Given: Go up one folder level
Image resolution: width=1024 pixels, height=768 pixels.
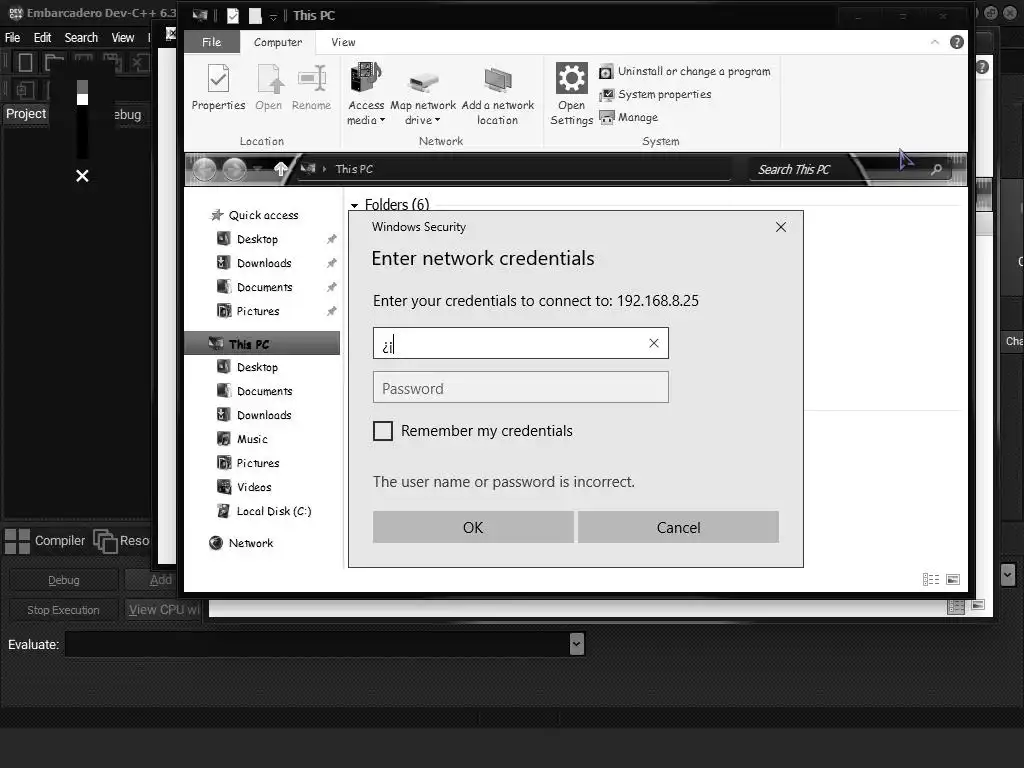Looking at the screenshot, I should [281, 169].
